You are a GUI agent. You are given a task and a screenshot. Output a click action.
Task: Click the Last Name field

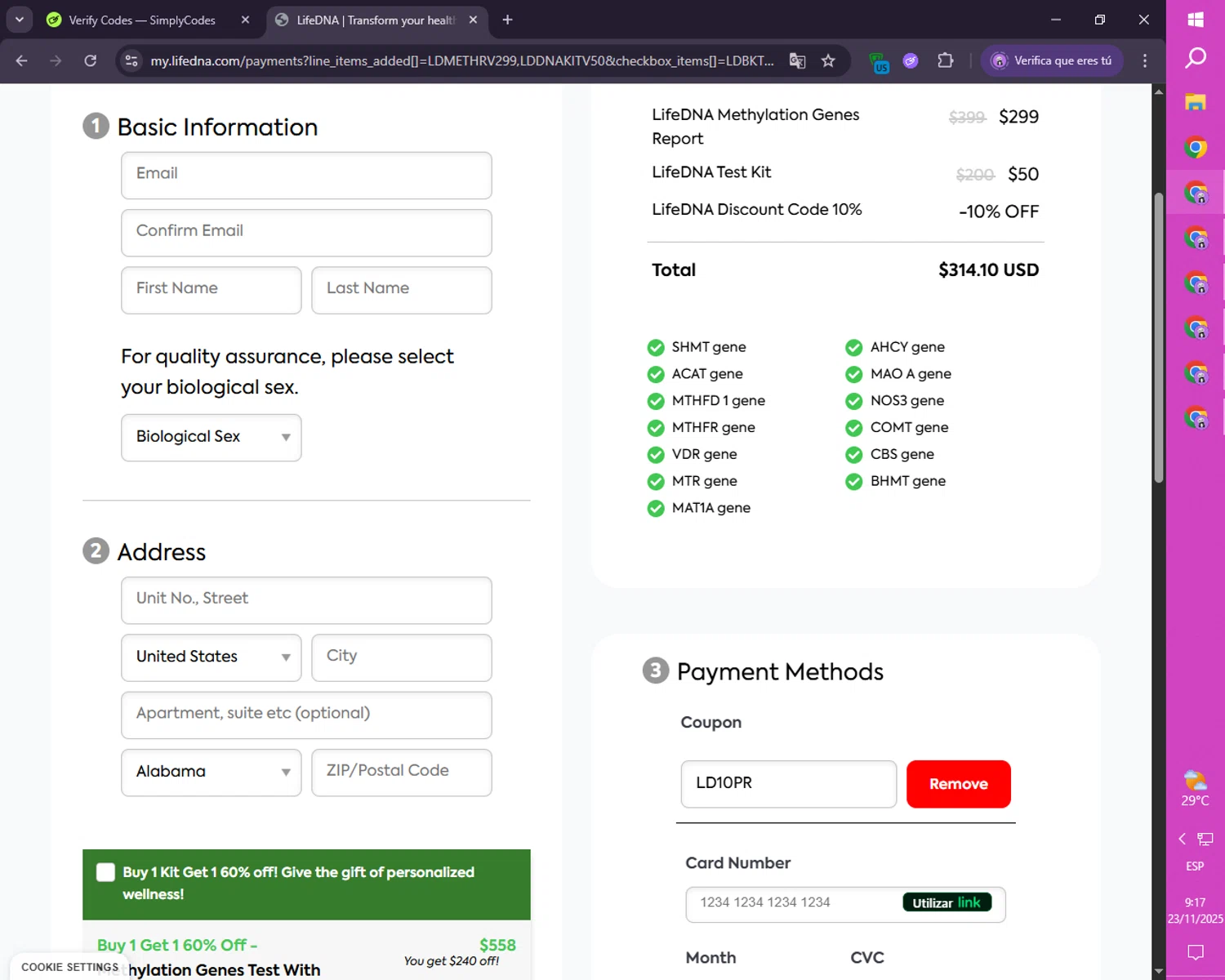(x=402, y=290)
